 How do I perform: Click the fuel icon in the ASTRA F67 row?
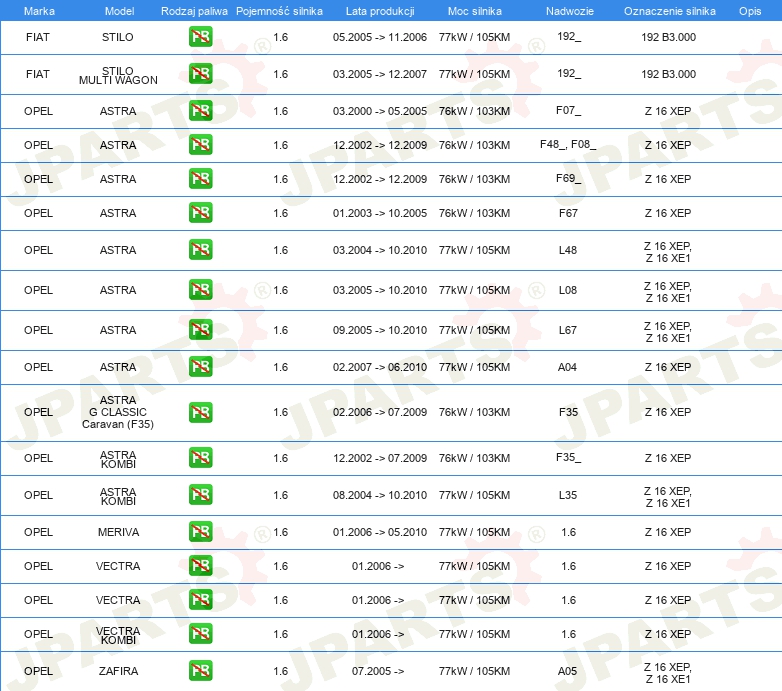point(200,212)
